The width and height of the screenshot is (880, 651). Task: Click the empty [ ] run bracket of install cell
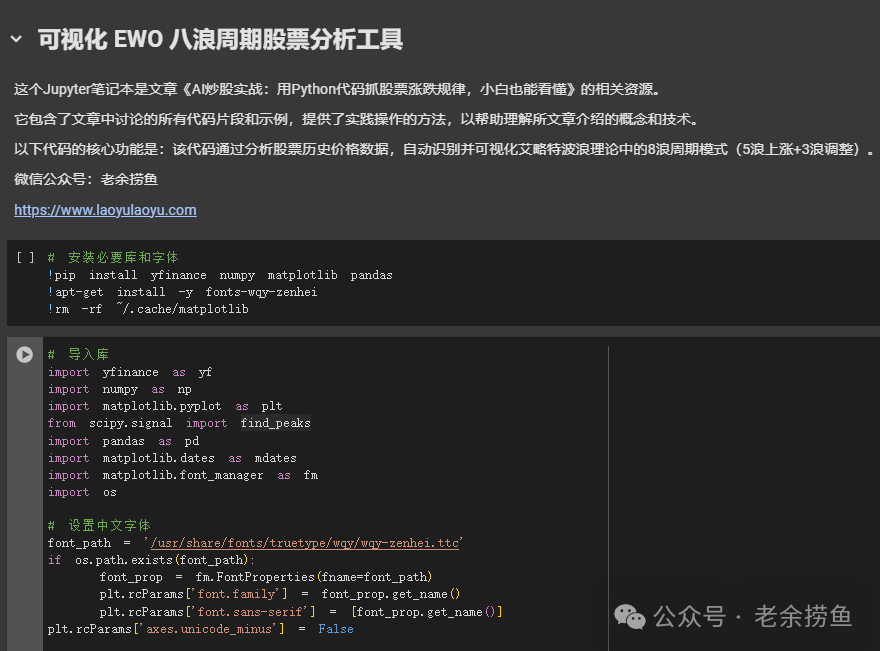25,258
